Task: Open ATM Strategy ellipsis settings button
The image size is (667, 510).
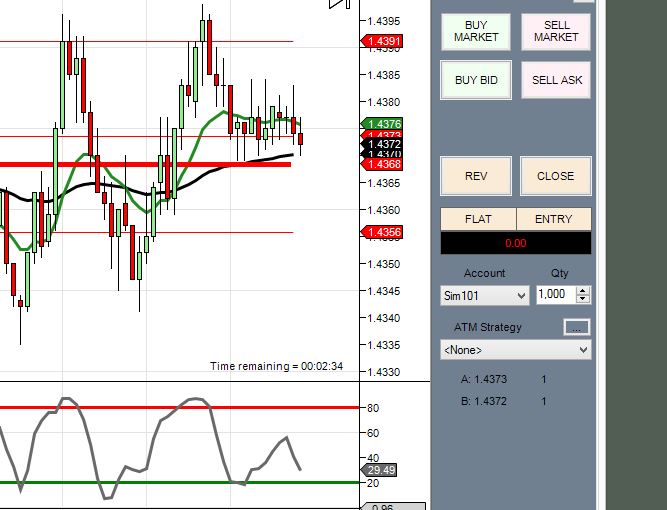Action: (577, 328)
